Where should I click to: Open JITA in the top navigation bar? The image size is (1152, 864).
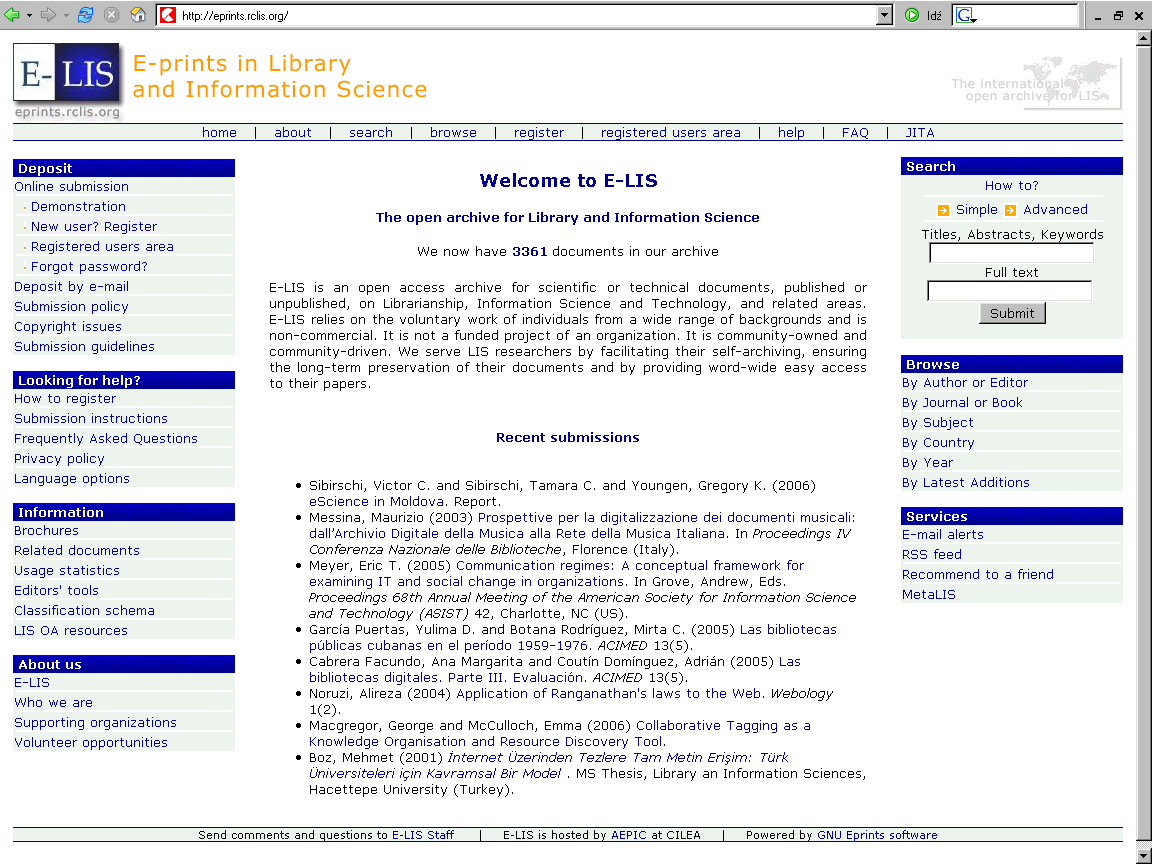919,132
